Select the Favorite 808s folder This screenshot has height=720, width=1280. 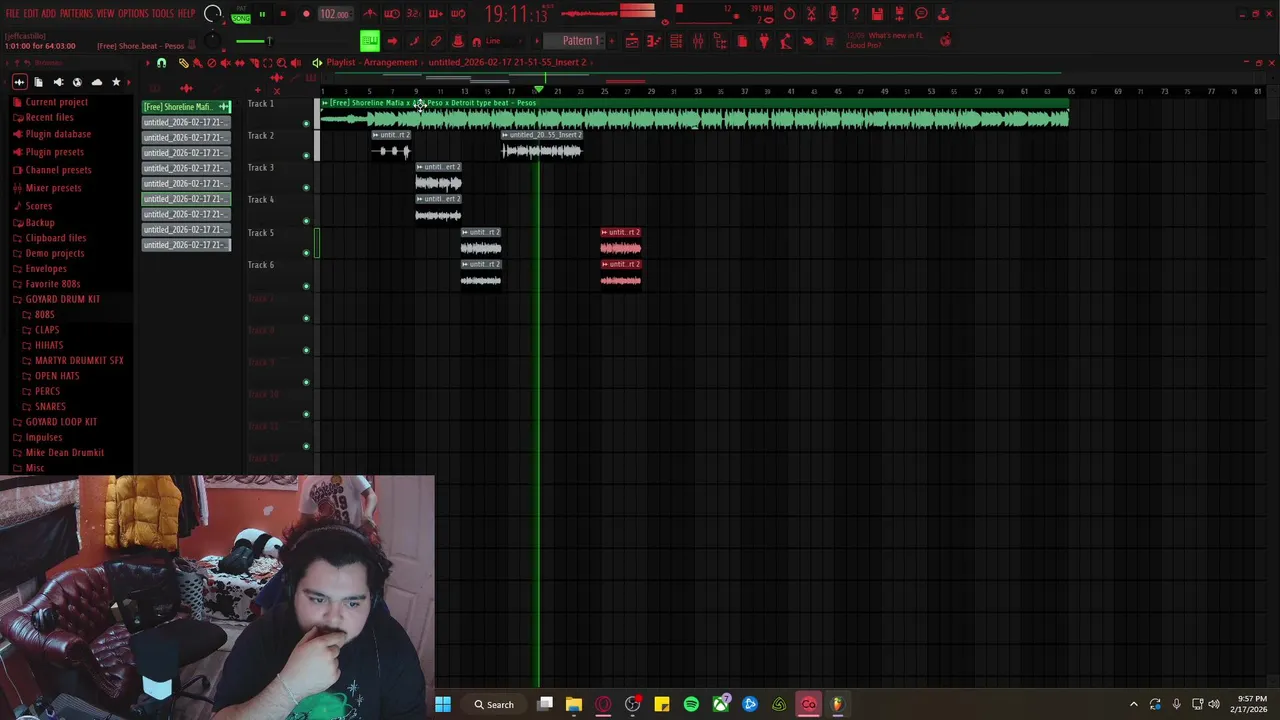tap(52, 284)
